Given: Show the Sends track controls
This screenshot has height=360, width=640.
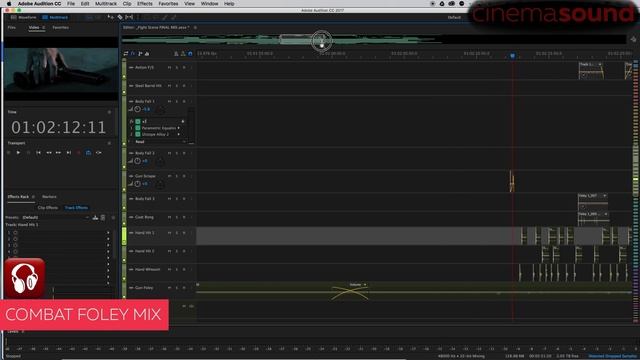Looking at the screenshot, I should pos(140,53).
